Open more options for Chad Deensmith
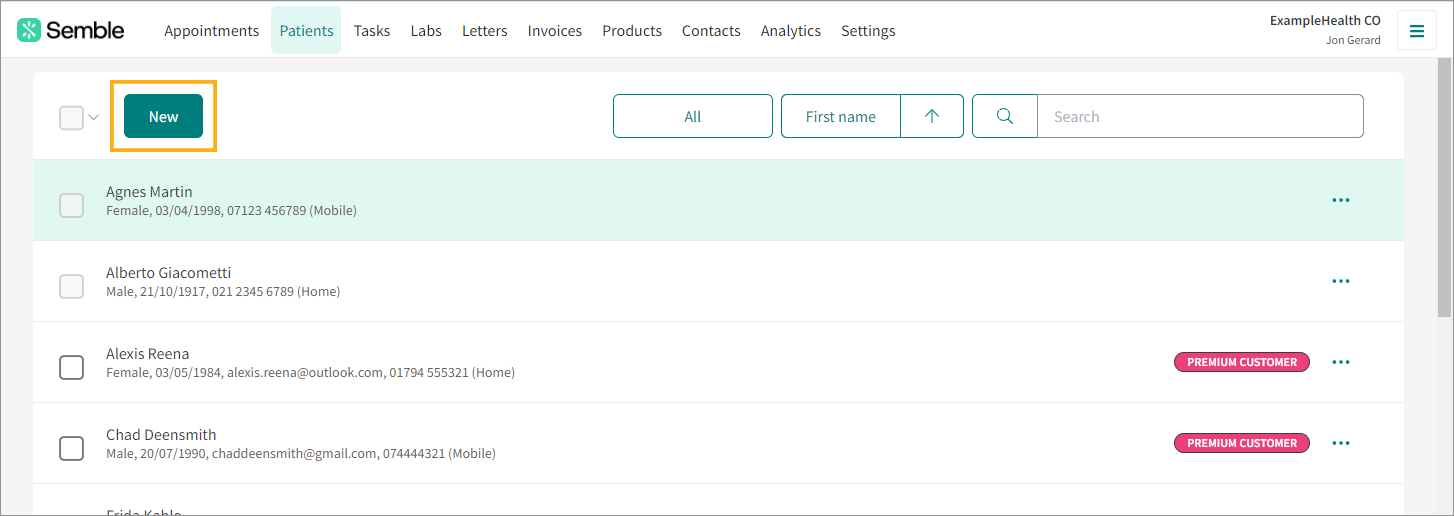The image size is (1454, 516). click(x=1341, y=443)
